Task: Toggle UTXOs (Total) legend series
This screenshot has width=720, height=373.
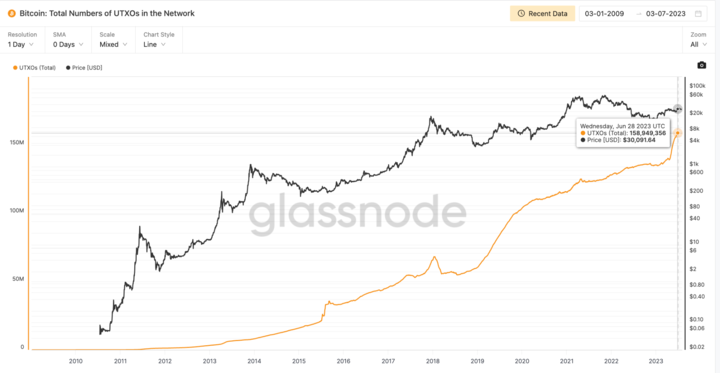Action: click(34, 68)
